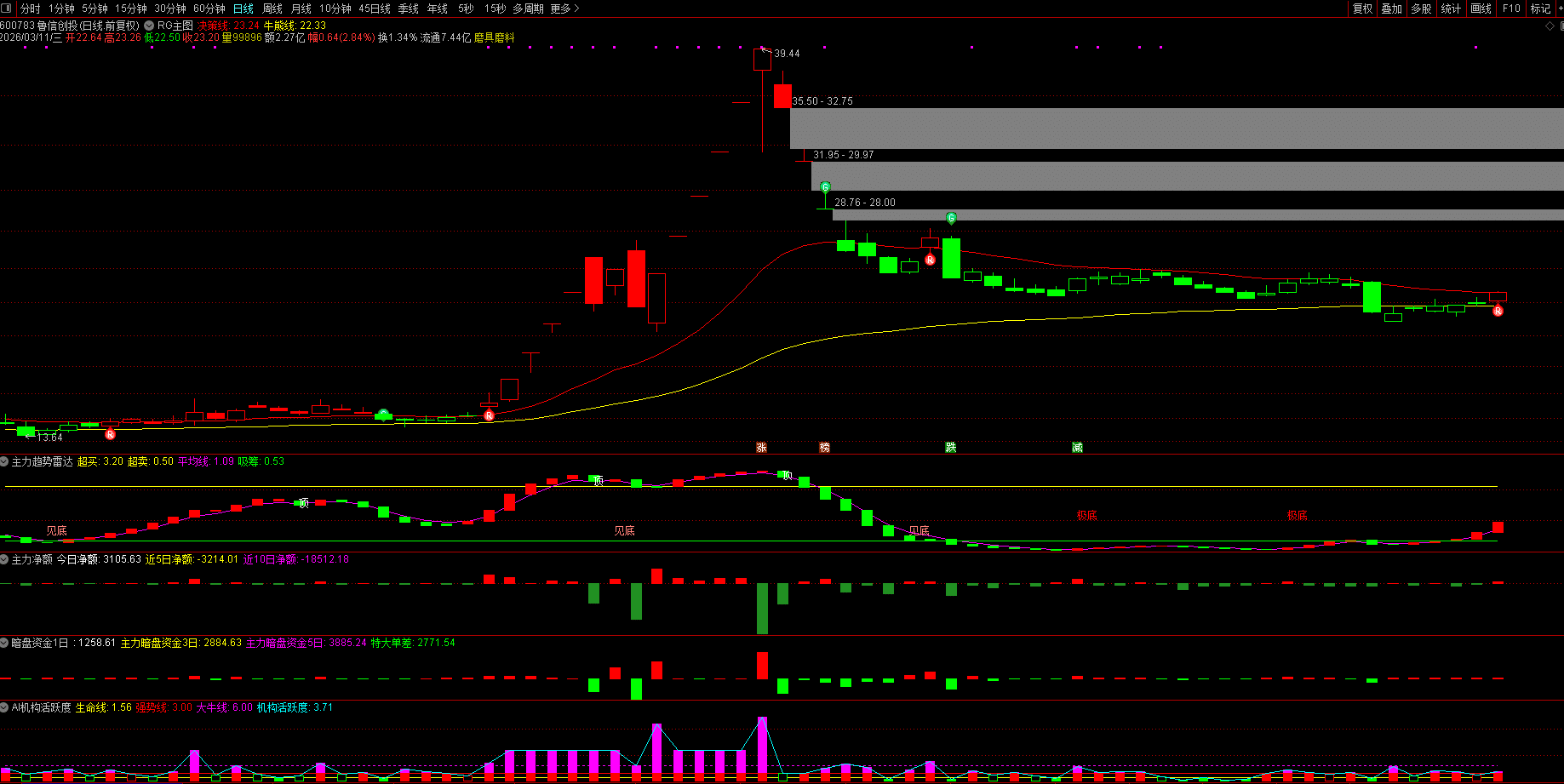Click the green marker above the 28.76 gap
The height and width of the screenshot is (784, 1564).
pyautogui.click(x=825, y=186)
